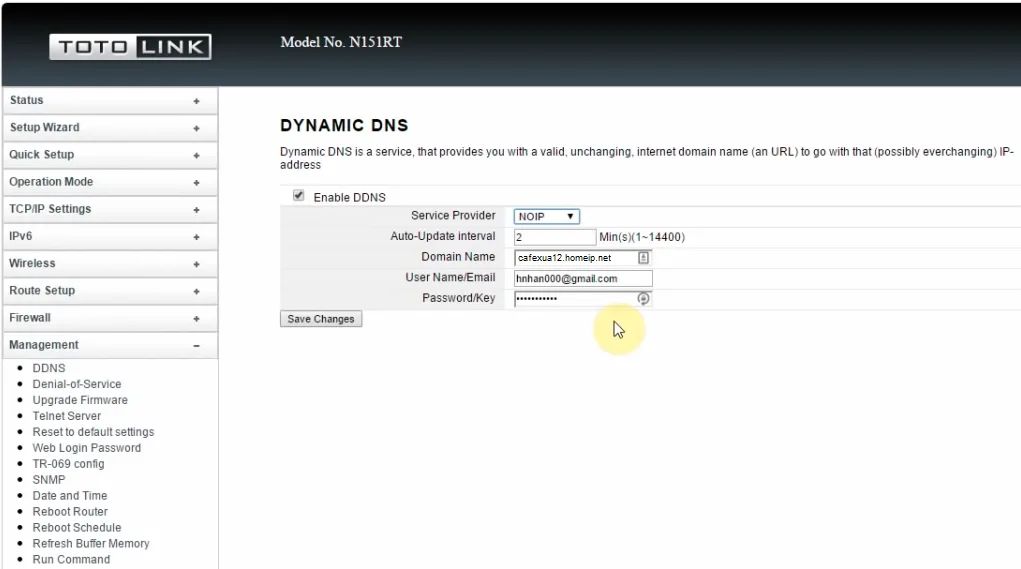Expand Firewall section plus icon
1021x569 pixels.
tap(196, 318)
